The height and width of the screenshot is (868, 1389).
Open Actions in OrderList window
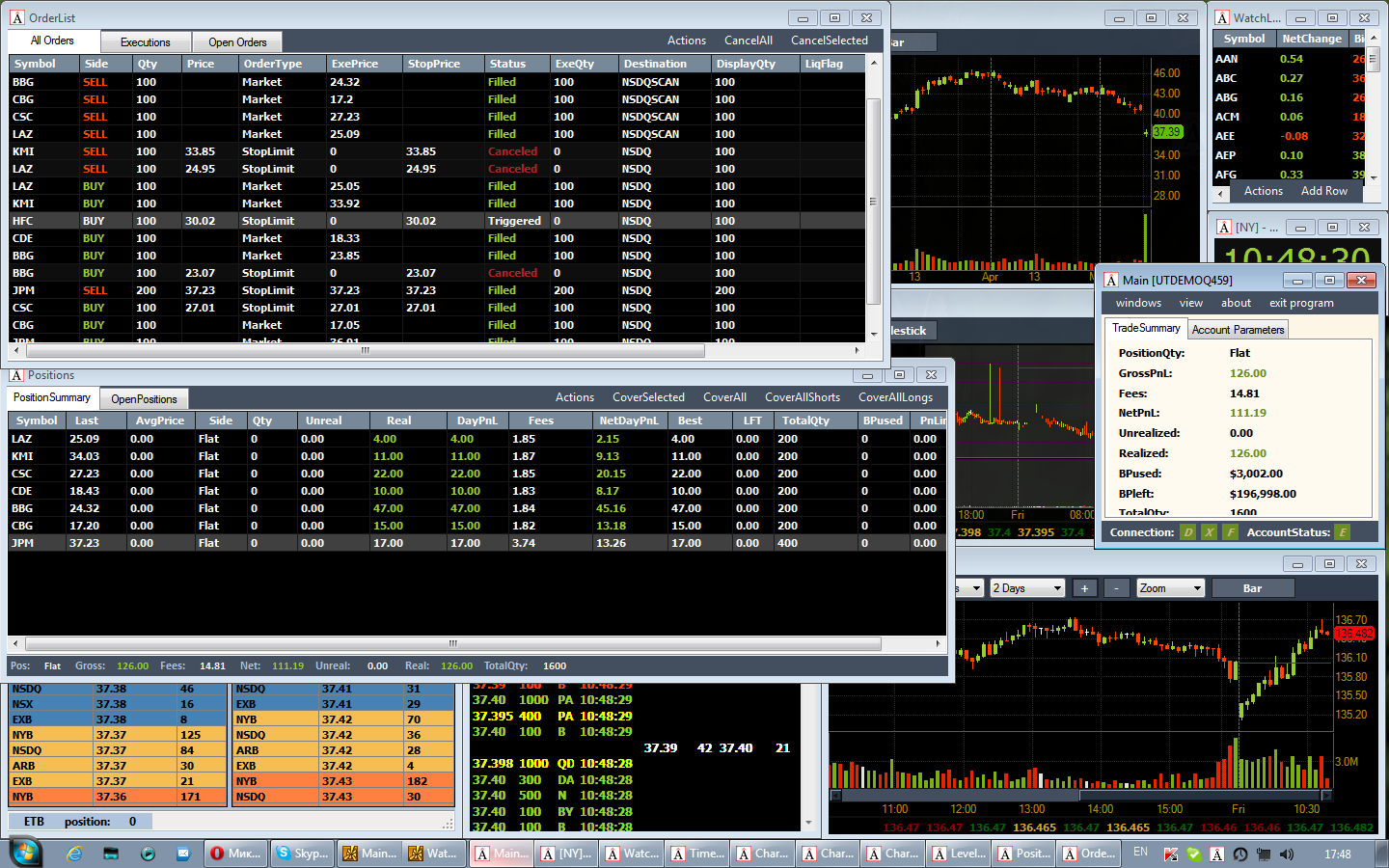687,41
